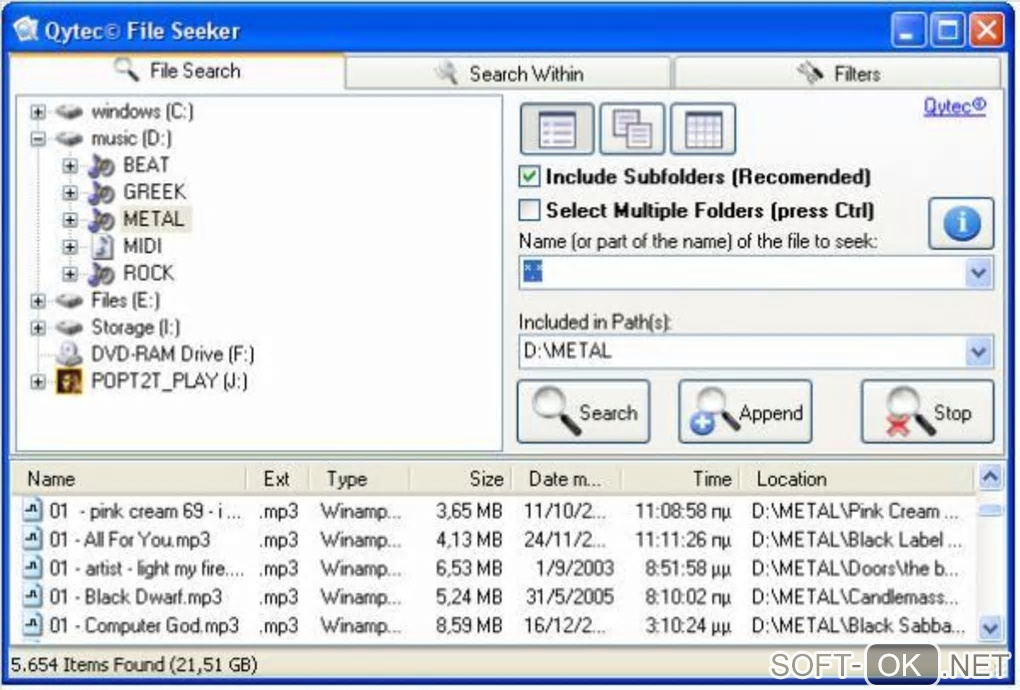Click the file icon of Black Dwarf.mp3

click(33, 596)
